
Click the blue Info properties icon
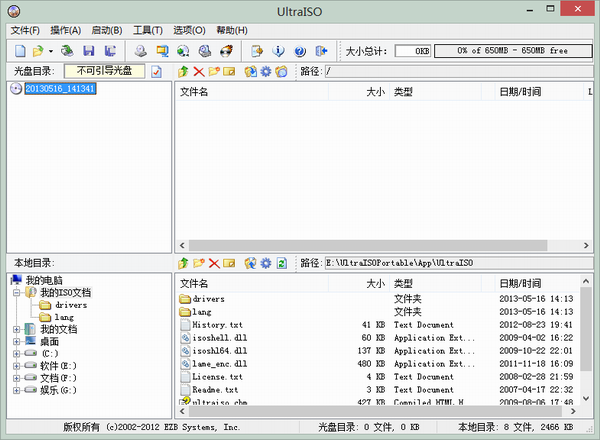pyautogui.click(x=278, y=51)
